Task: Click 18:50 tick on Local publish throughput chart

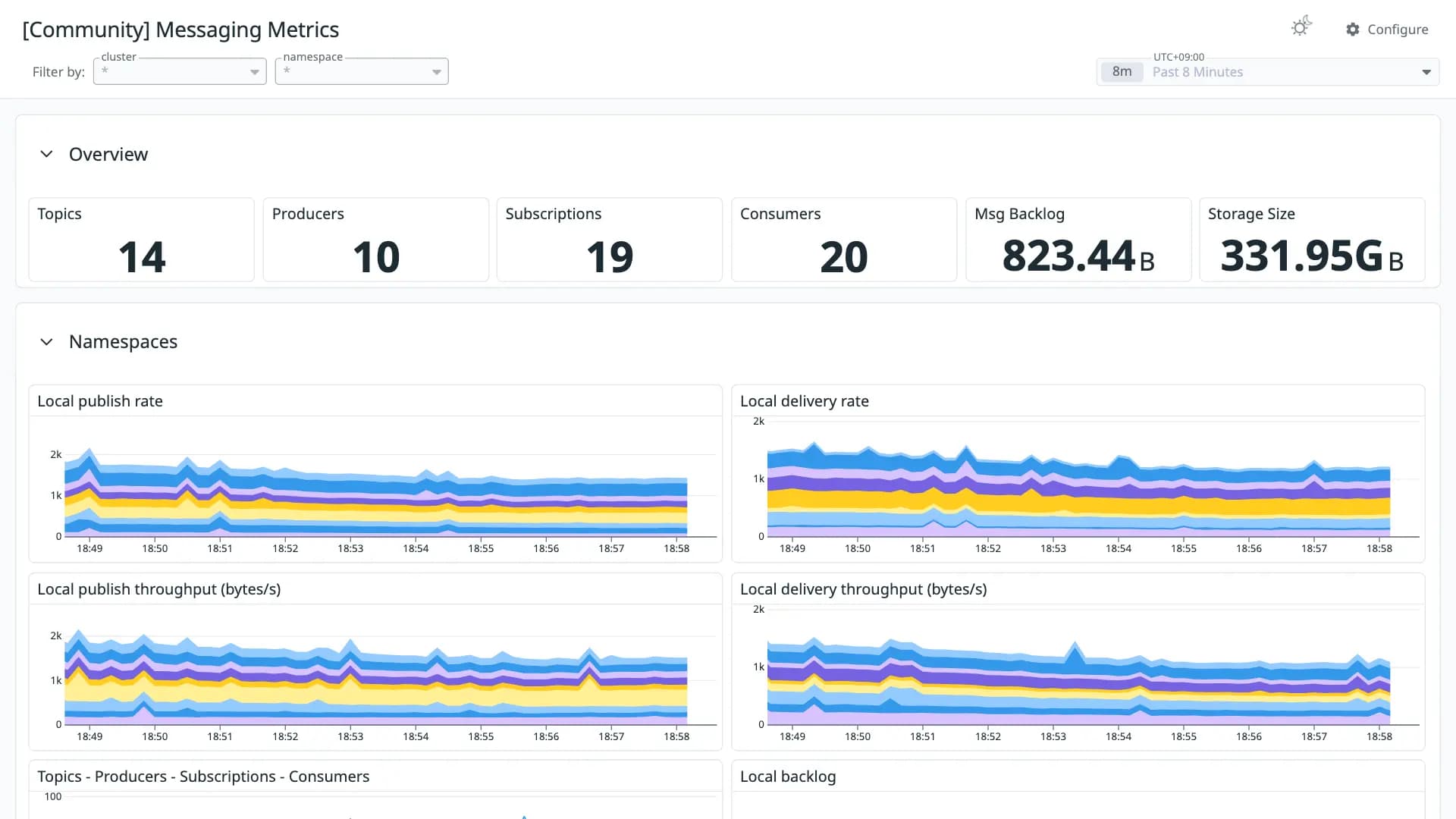Action: point(155,736)
